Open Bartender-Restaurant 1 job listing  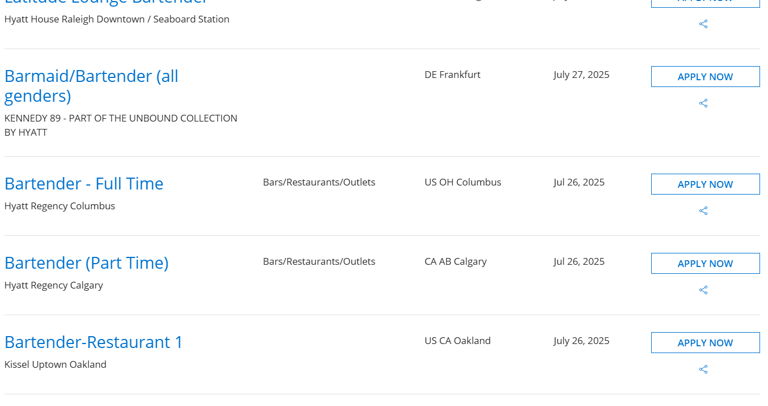point(94,342)
